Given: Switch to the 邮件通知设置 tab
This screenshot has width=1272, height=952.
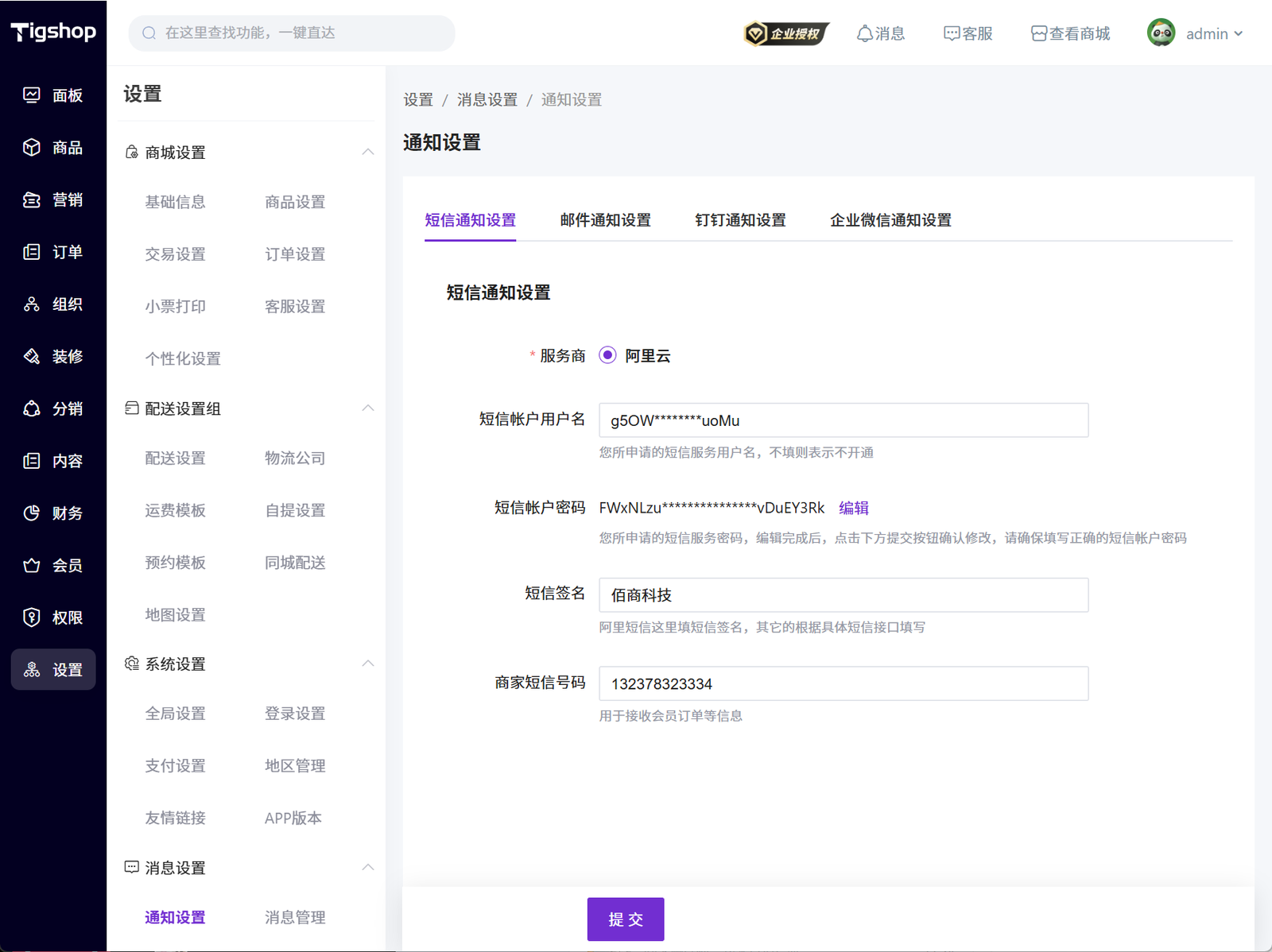Looking at the screenshot, I should click(605, 220).
